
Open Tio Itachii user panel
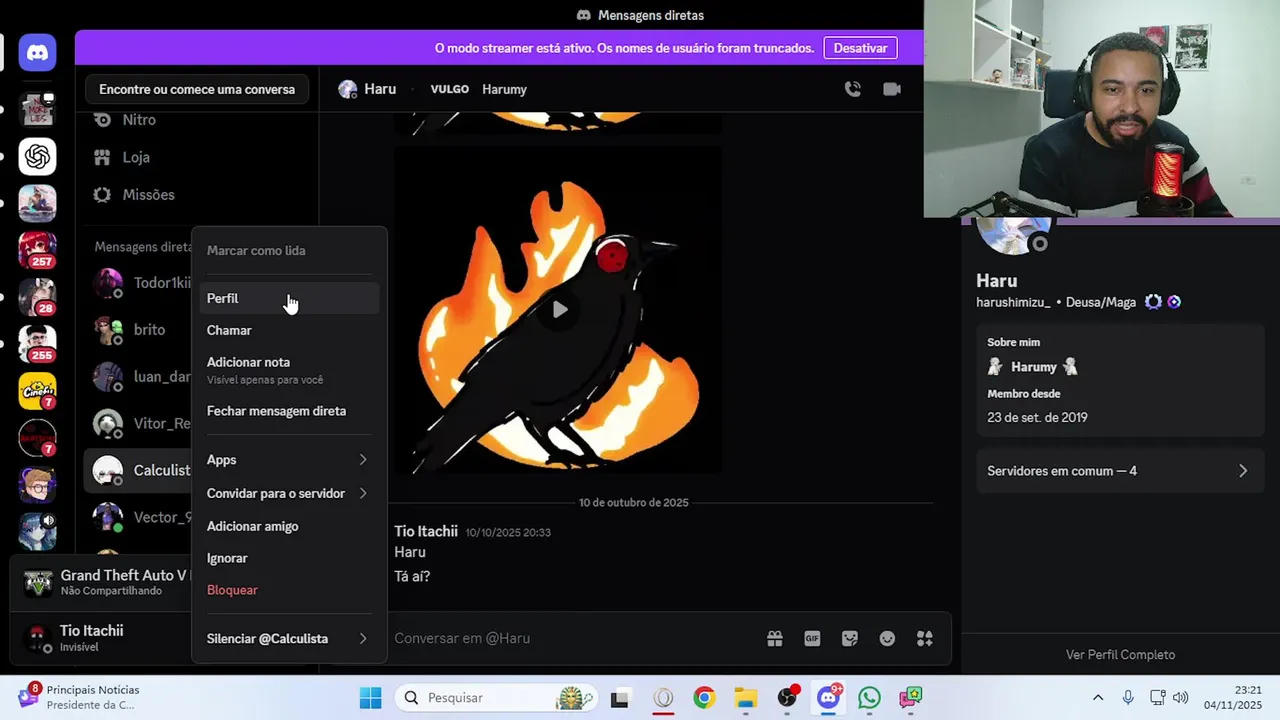click(100, 638)
